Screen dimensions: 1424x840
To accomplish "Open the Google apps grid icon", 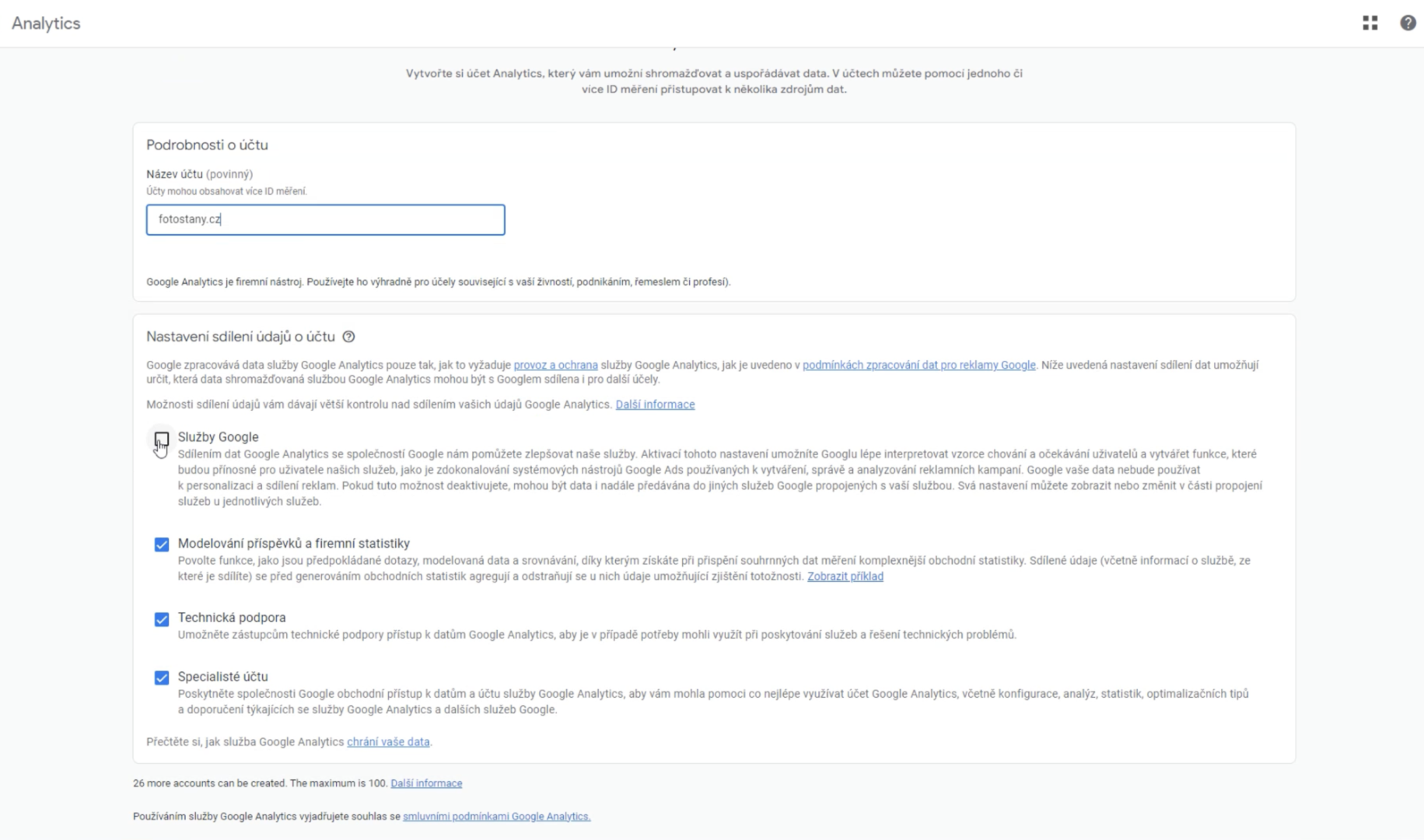I will pyautogui.click(x=1370, y=23).
